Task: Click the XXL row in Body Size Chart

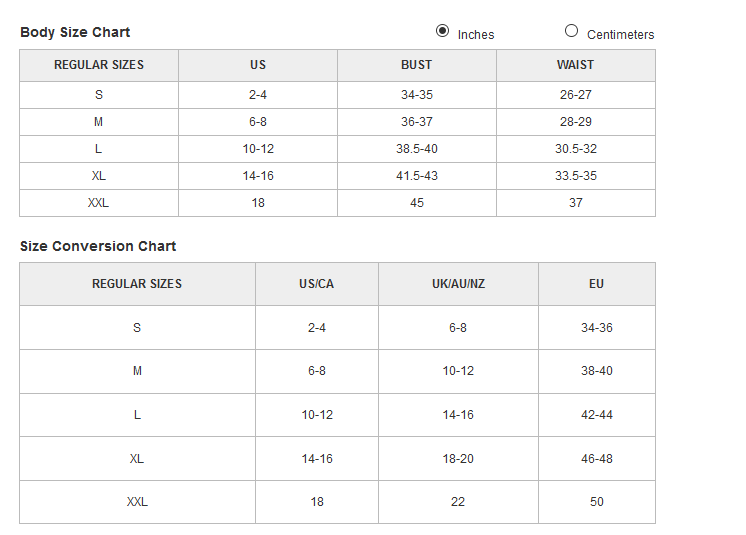Action: 98,203
